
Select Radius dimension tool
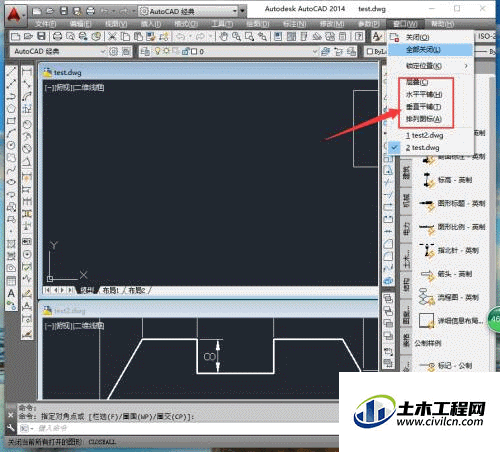point(27,124)
